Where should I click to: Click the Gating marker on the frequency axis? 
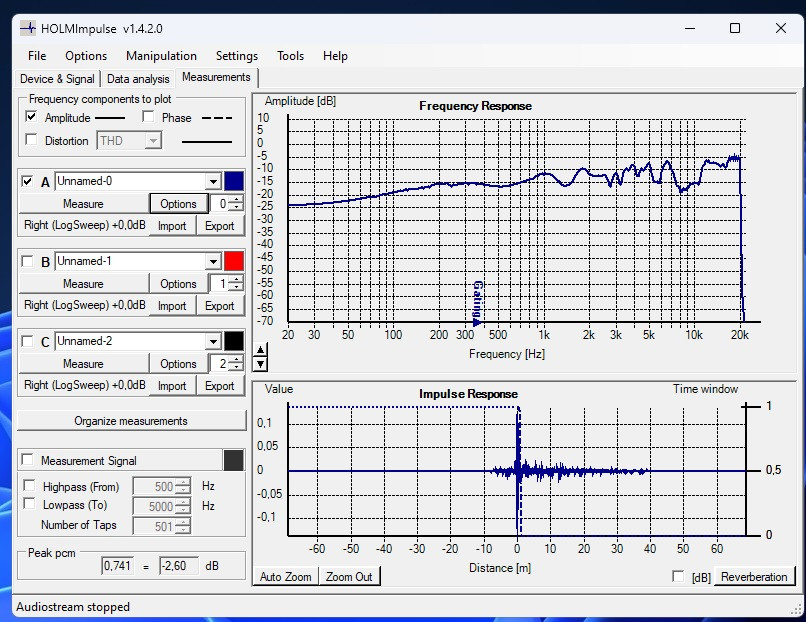click(477, 303)
